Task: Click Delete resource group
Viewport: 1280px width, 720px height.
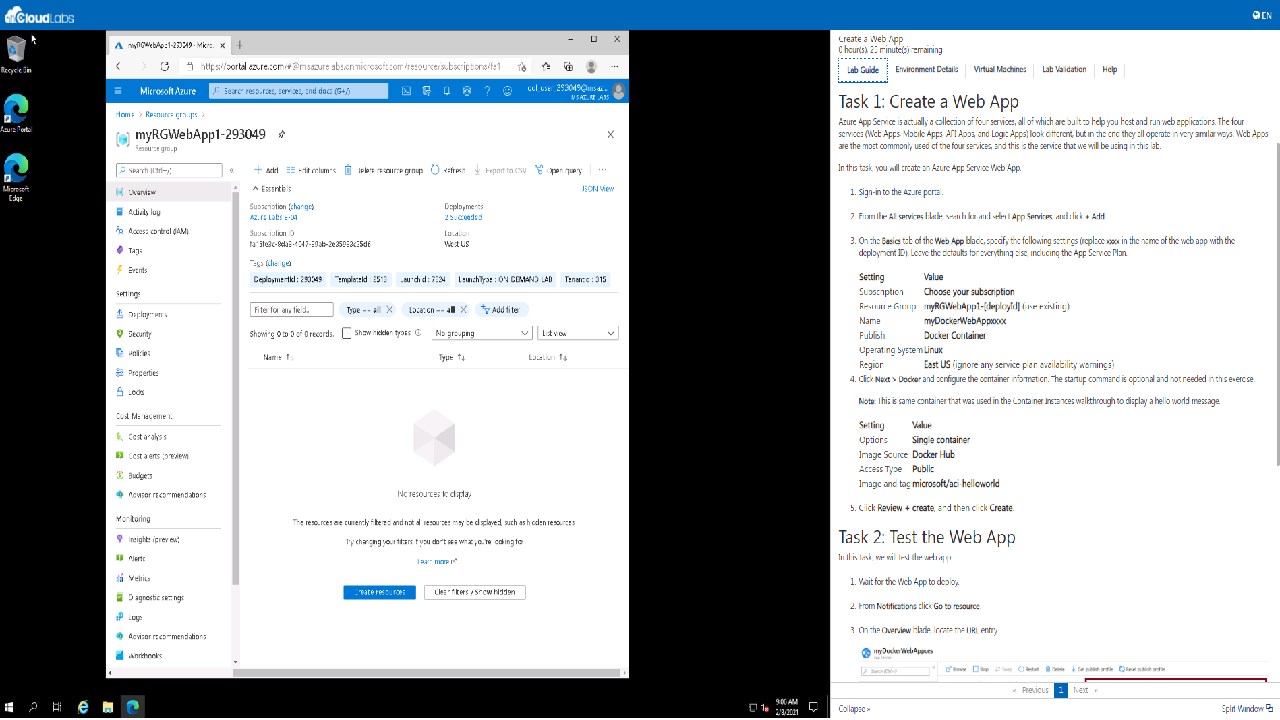Action: point(384,170)
